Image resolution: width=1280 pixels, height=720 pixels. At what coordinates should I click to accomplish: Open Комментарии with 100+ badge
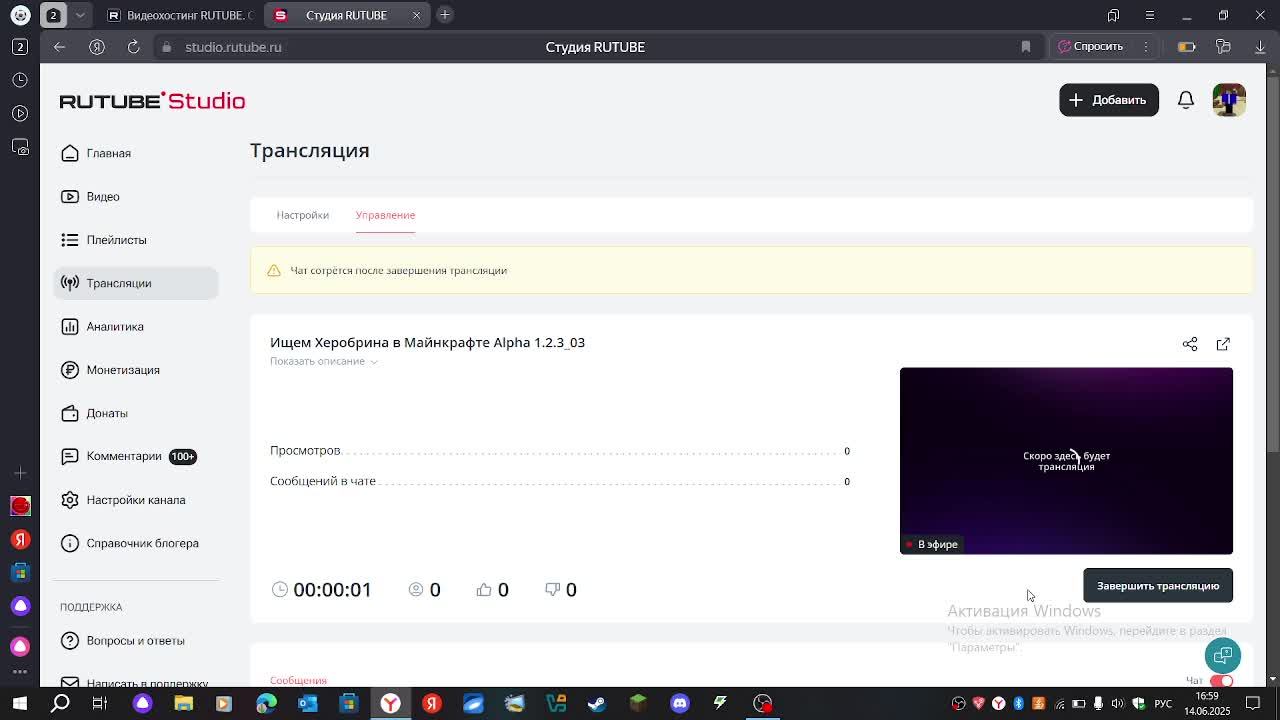click(x=136, y=456)
